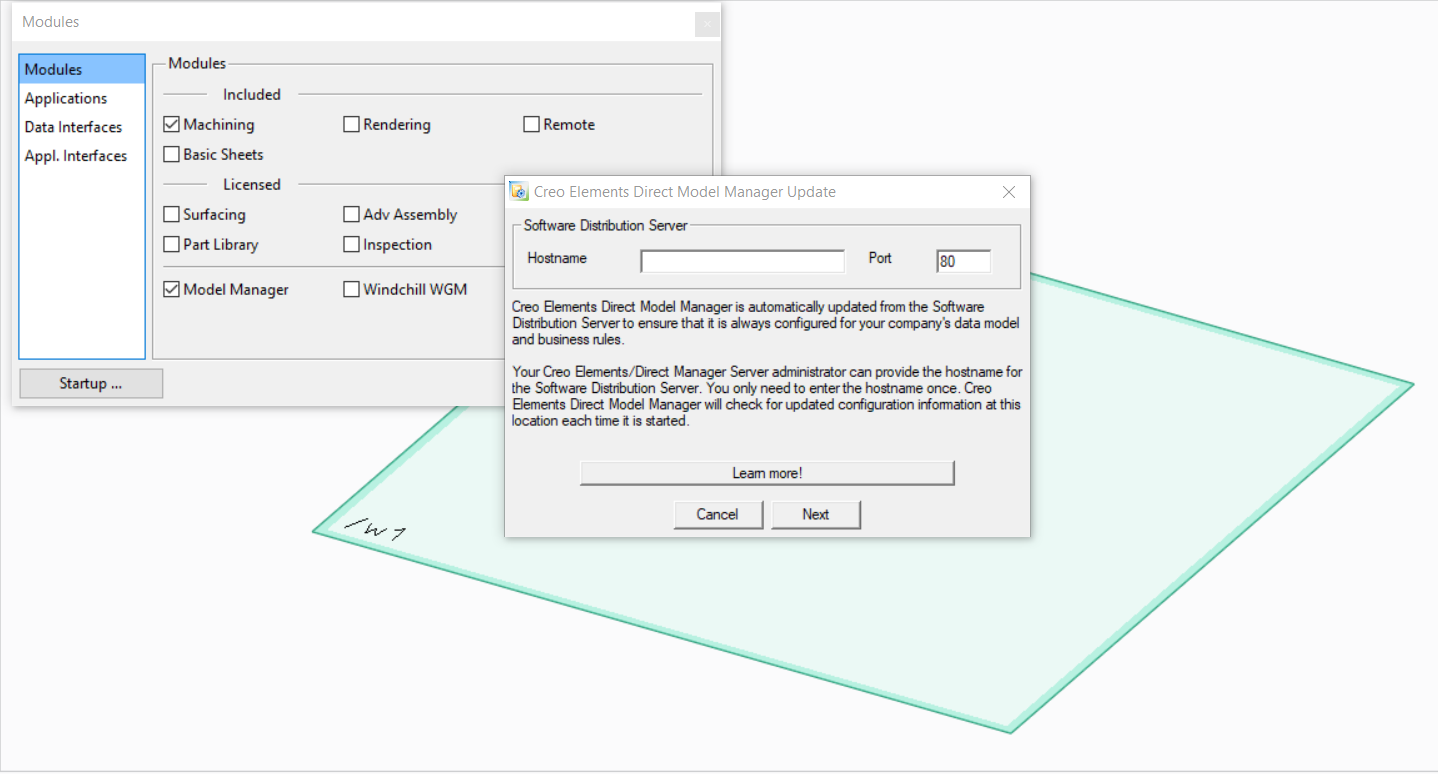Select the Modules entry in the sidebar
Viewport: 1438px width, 774px height.
tap(52, 68)
